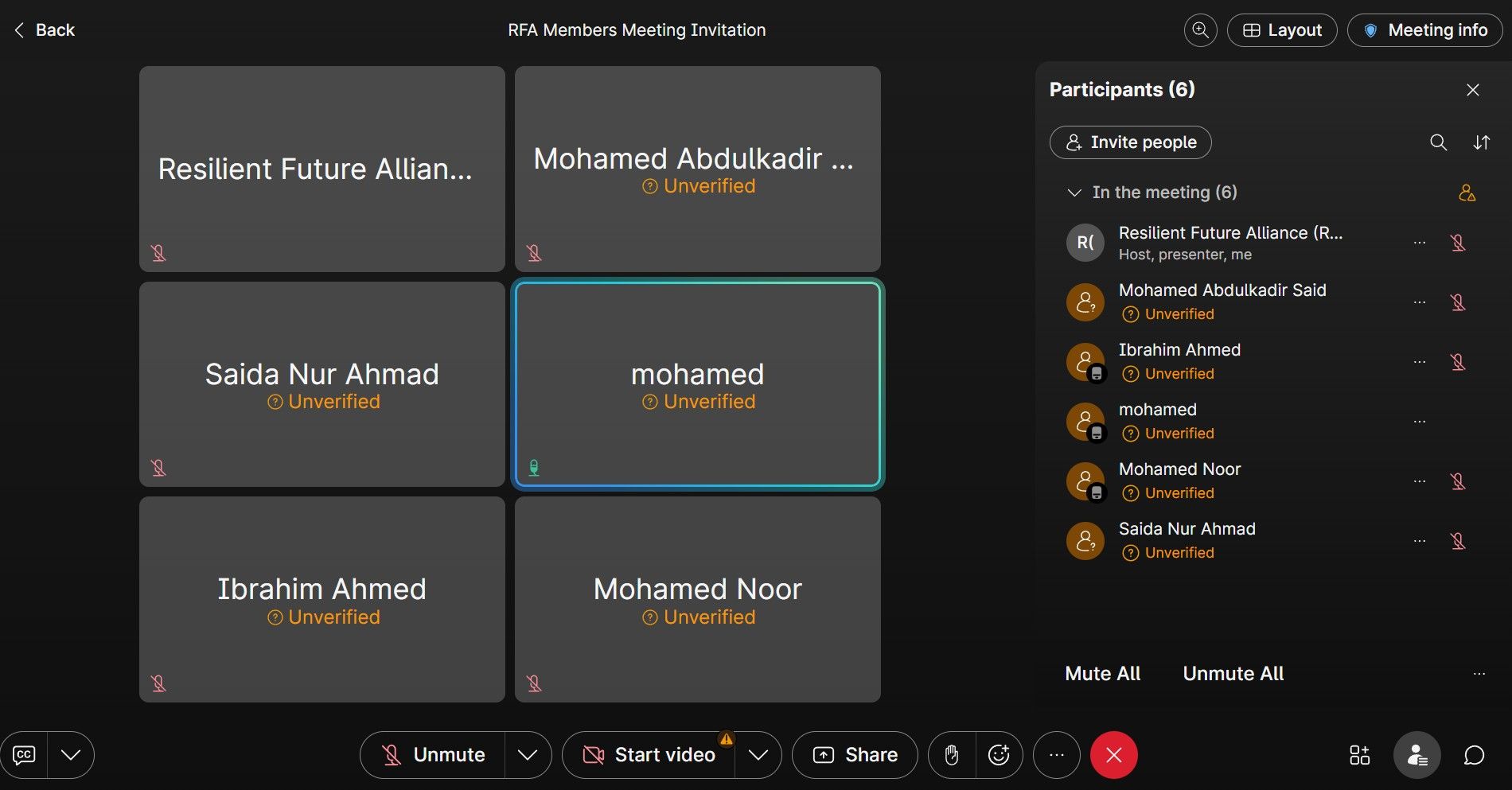Open more options in bottom toolbar
1512x790 pixels.
[x=1057, y=755]
